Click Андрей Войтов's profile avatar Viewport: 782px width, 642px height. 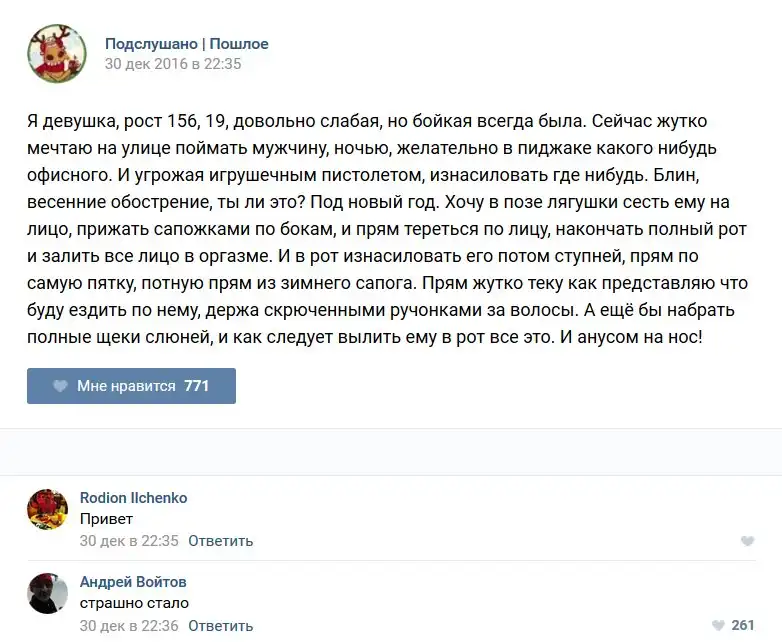click(x=47, y=593)
